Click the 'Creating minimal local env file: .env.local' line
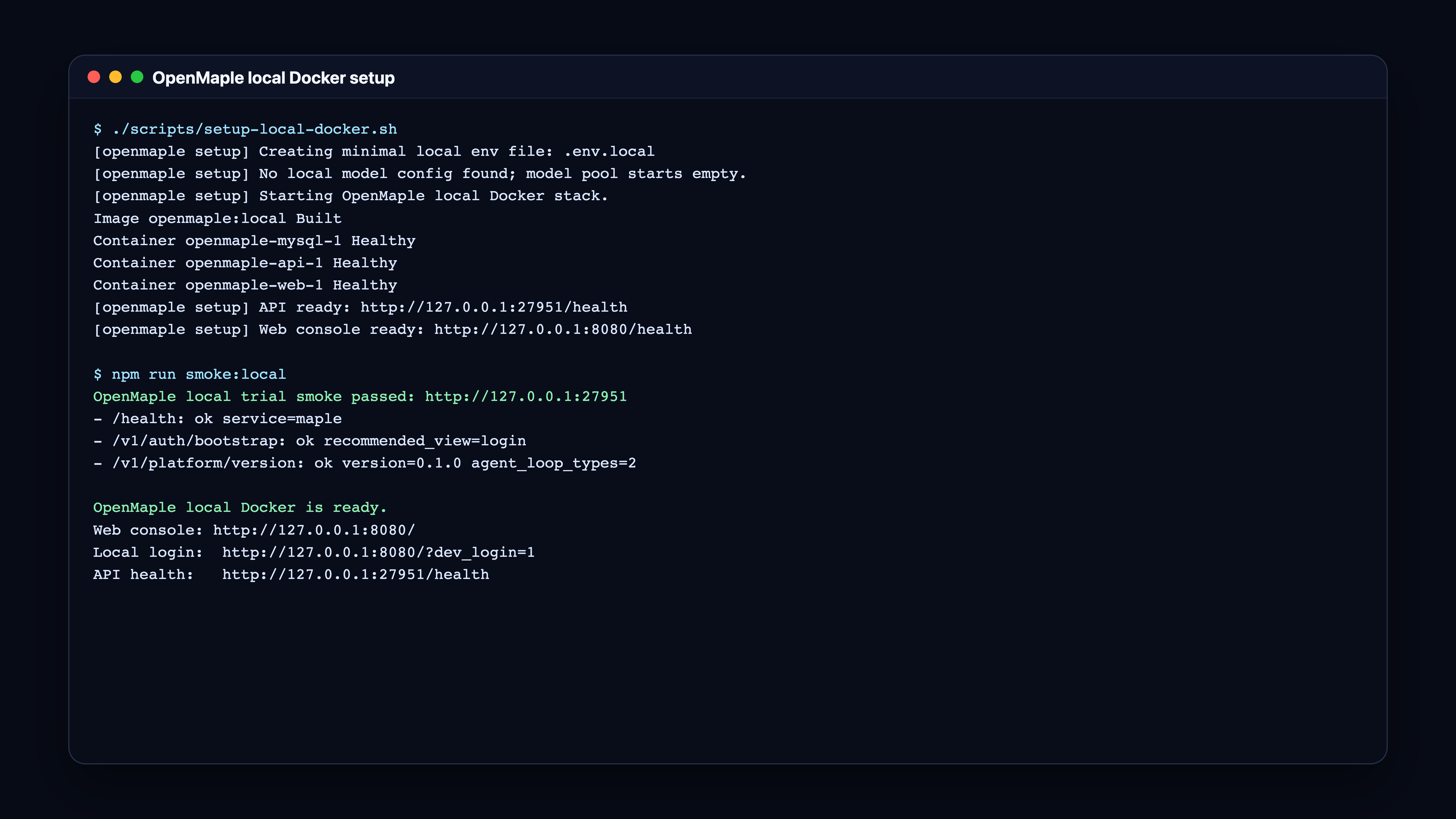Image resolution: width=1456 pixels, height=819 pixels. click(374, 152)
